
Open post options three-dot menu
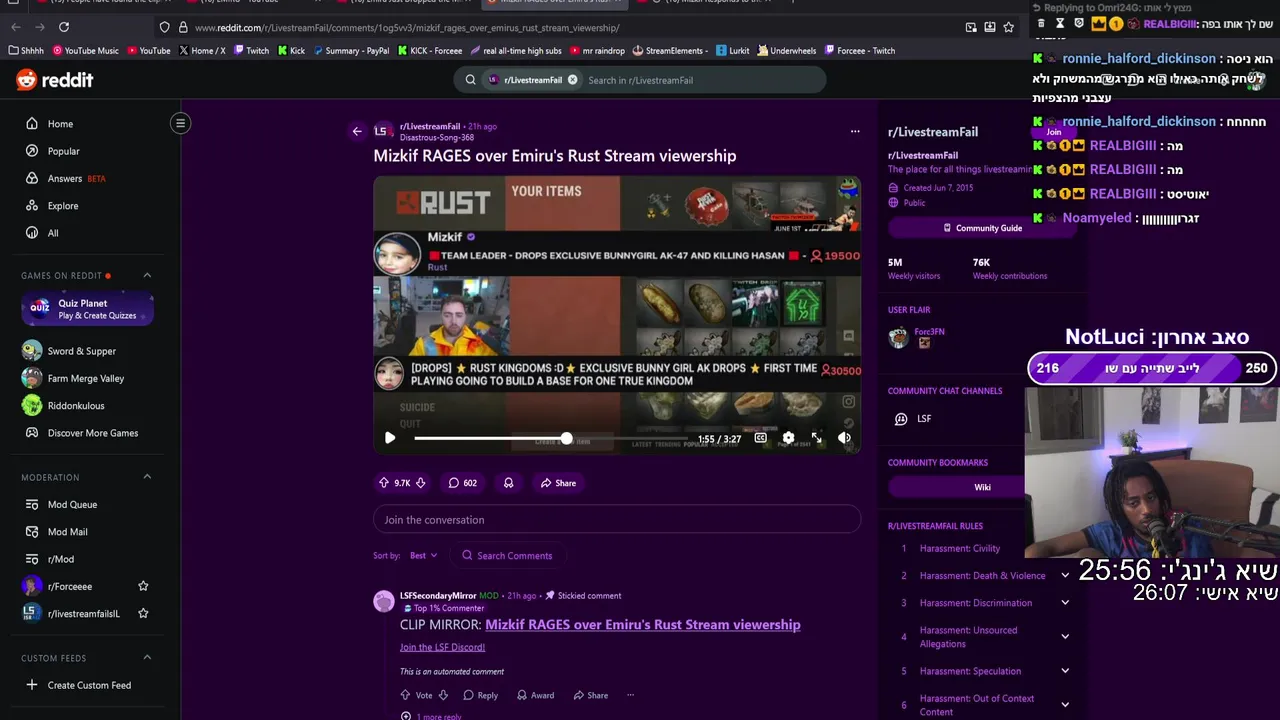point(855,131)
